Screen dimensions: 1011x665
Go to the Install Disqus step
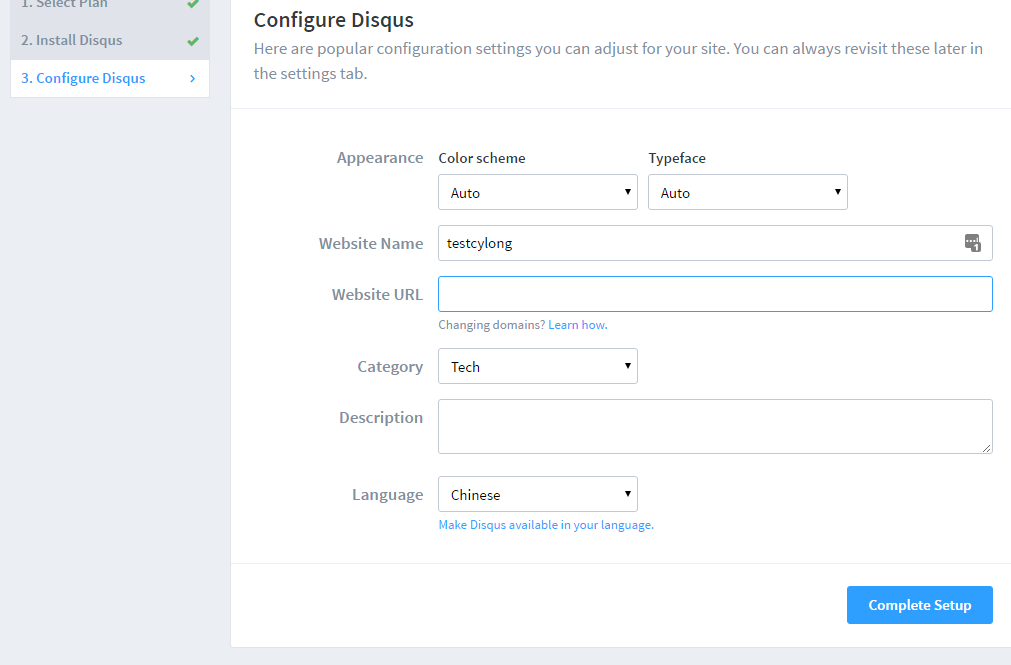[x=110, y=41]
